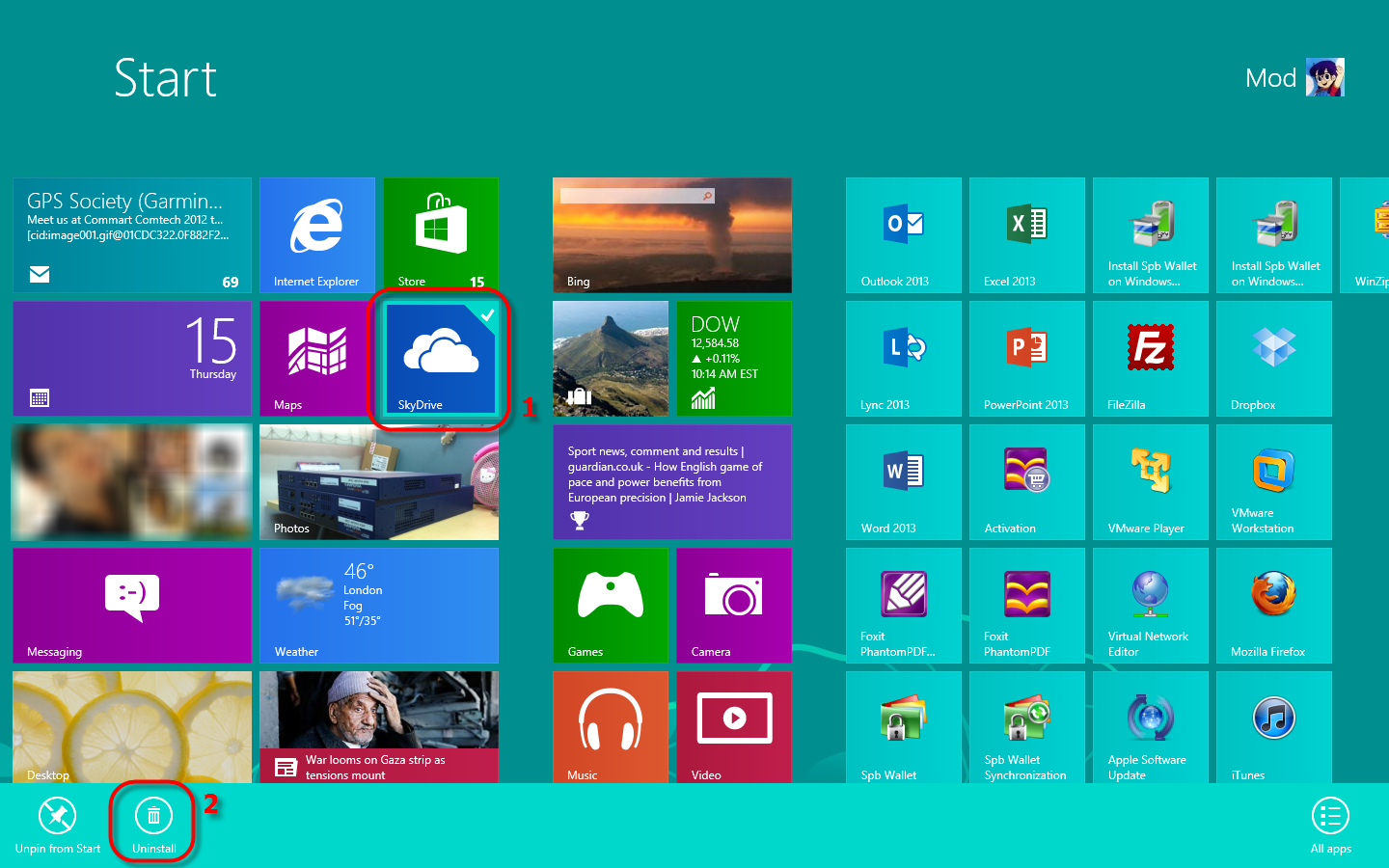Open the Music tile
Viewport: 1389px width, 868px height.
coord(611,727)
